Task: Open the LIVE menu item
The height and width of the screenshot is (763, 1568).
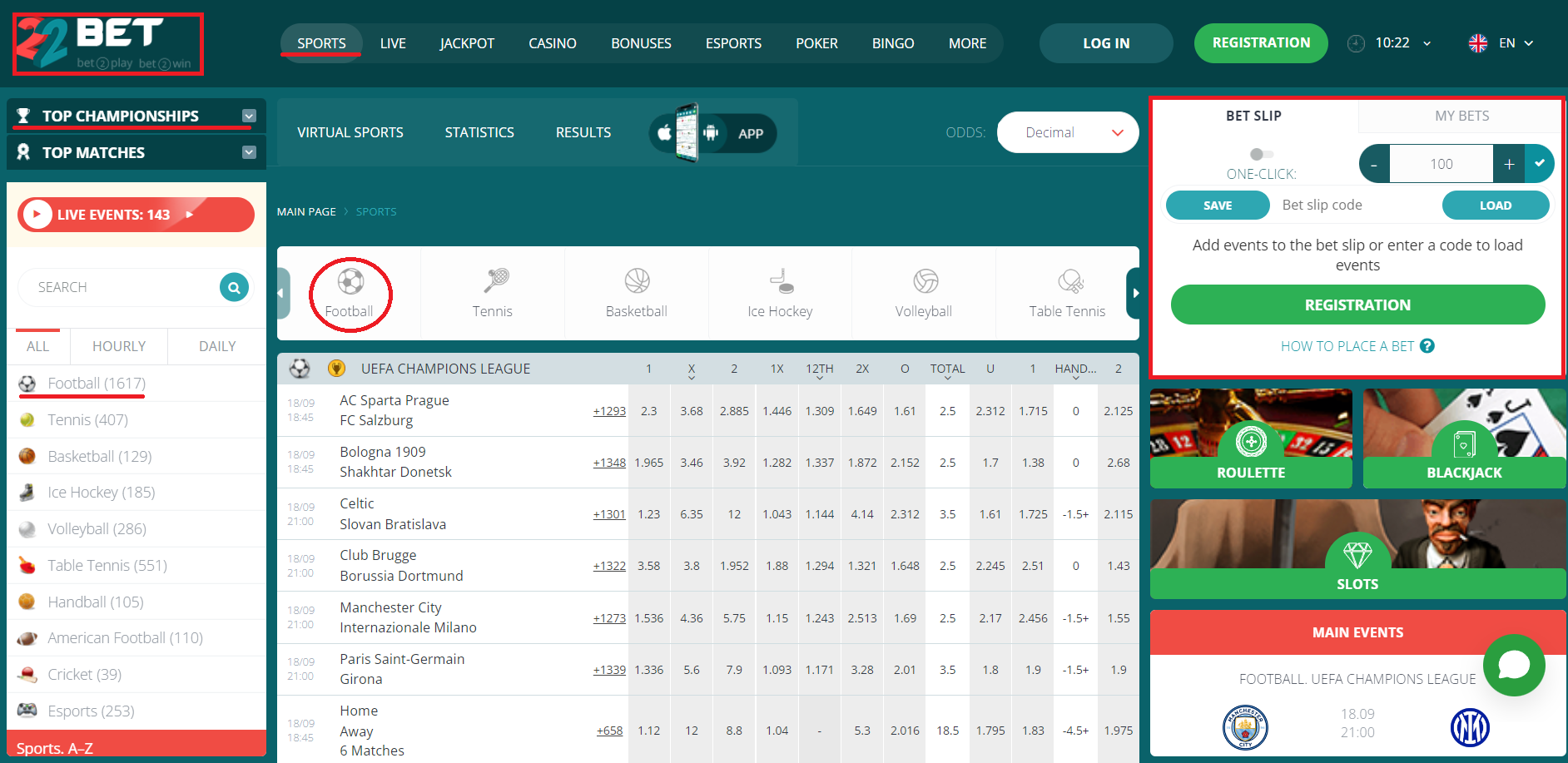Action: (x=393, y=43)
